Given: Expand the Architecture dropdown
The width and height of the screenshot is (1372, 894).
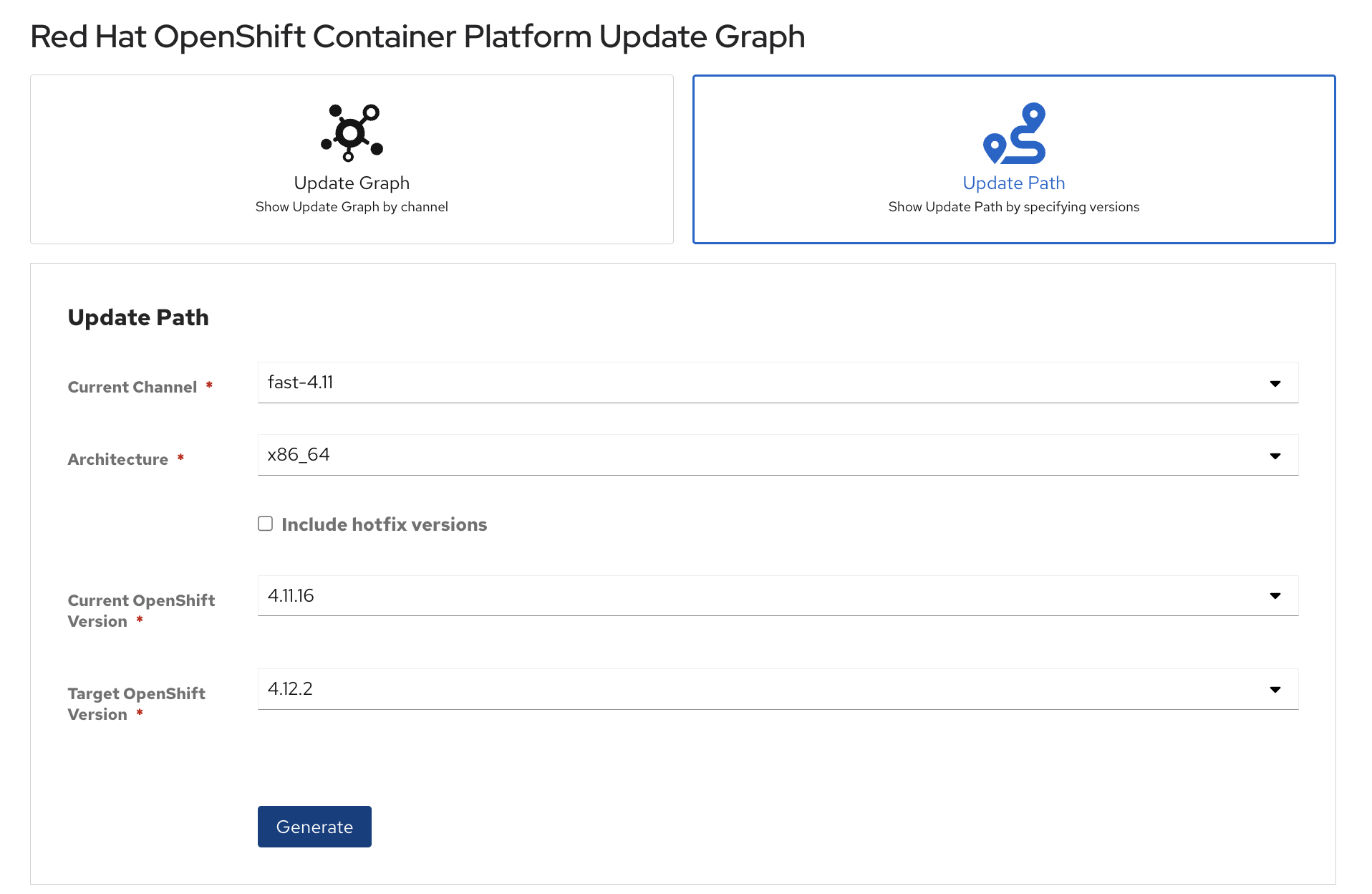Looking at the screenshot, I should point(778,454).
